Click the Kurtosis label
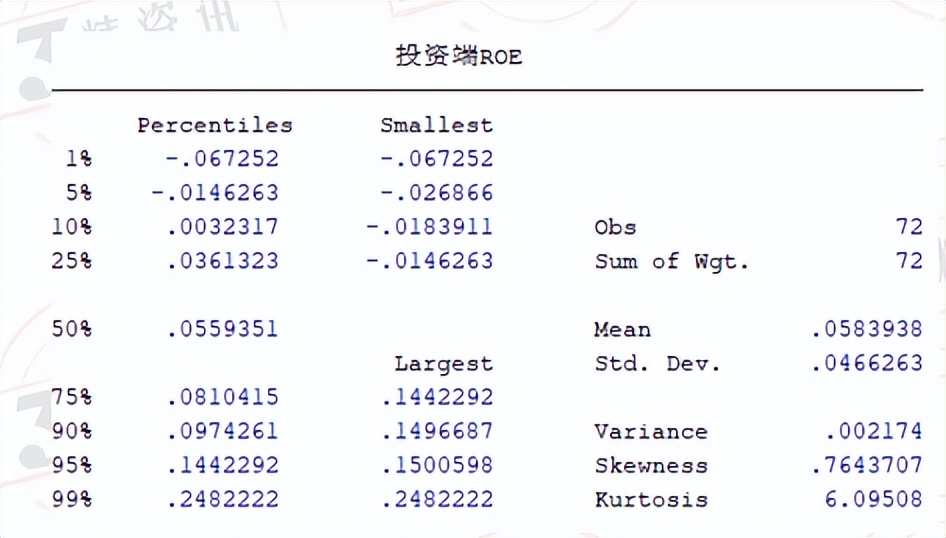946x538 pixels. [x=650, y=499]
